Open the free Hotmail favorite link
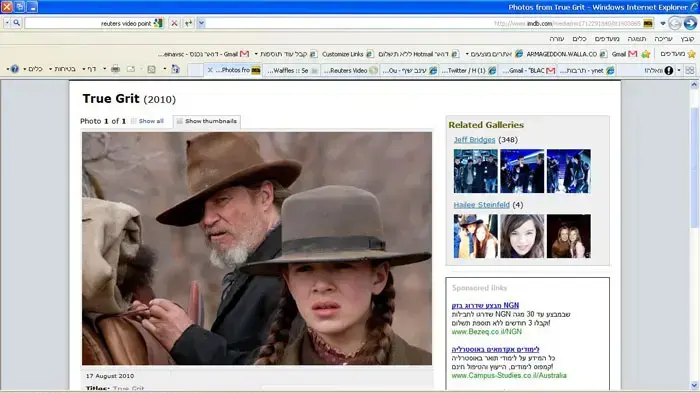 tap(418, 54)
